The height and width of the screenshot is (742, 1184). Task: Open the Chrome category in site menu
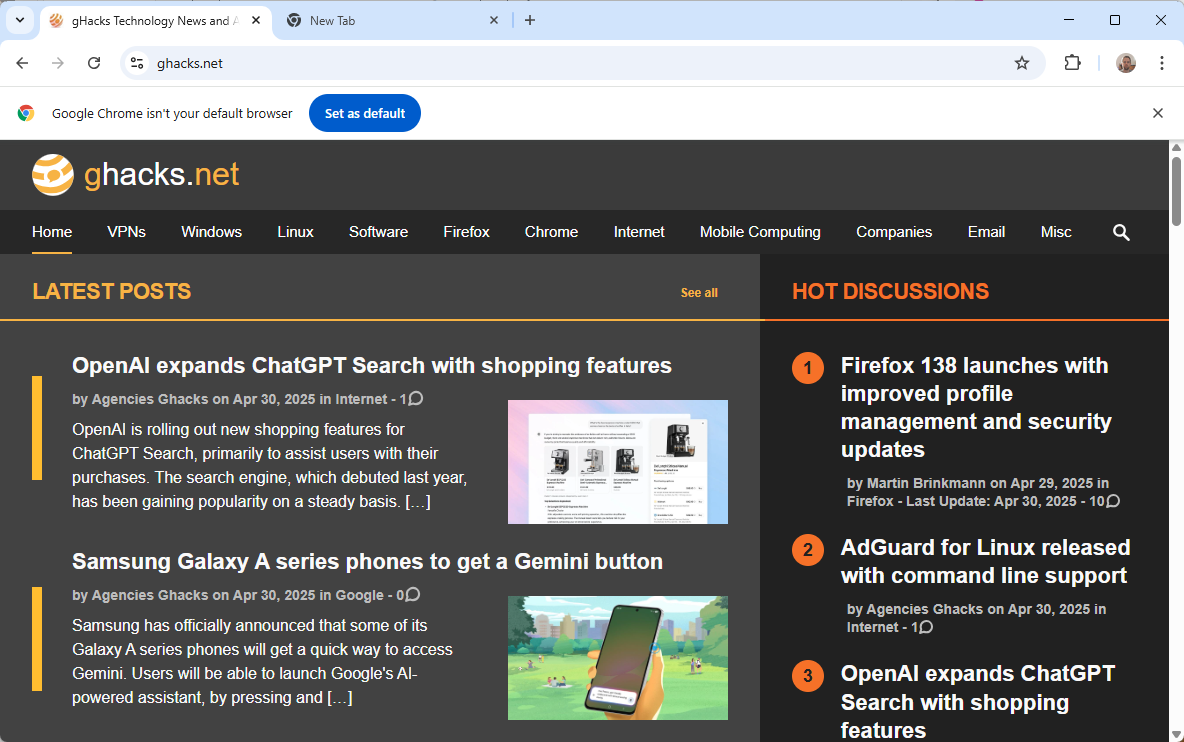pos(551,232)
